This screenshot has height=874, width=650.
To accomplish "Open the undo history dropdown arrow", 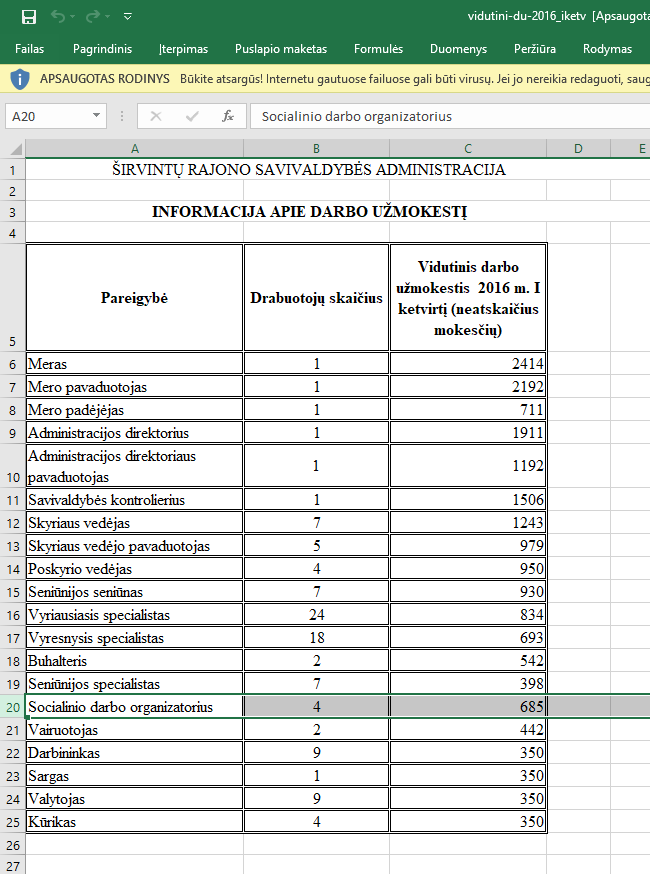I will coord(75,17).
